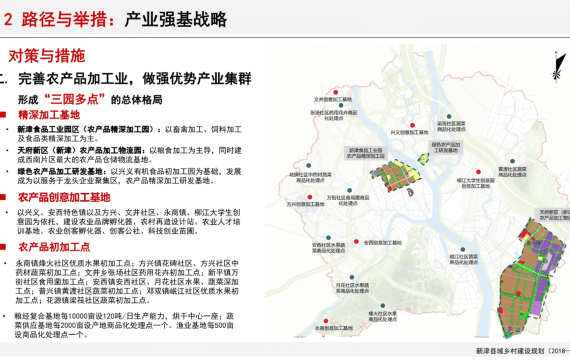Select teal marker for 梁筏社区蔬菜处理点
The height and width of the screenshot is (360, 570).
tap(449, 117)
